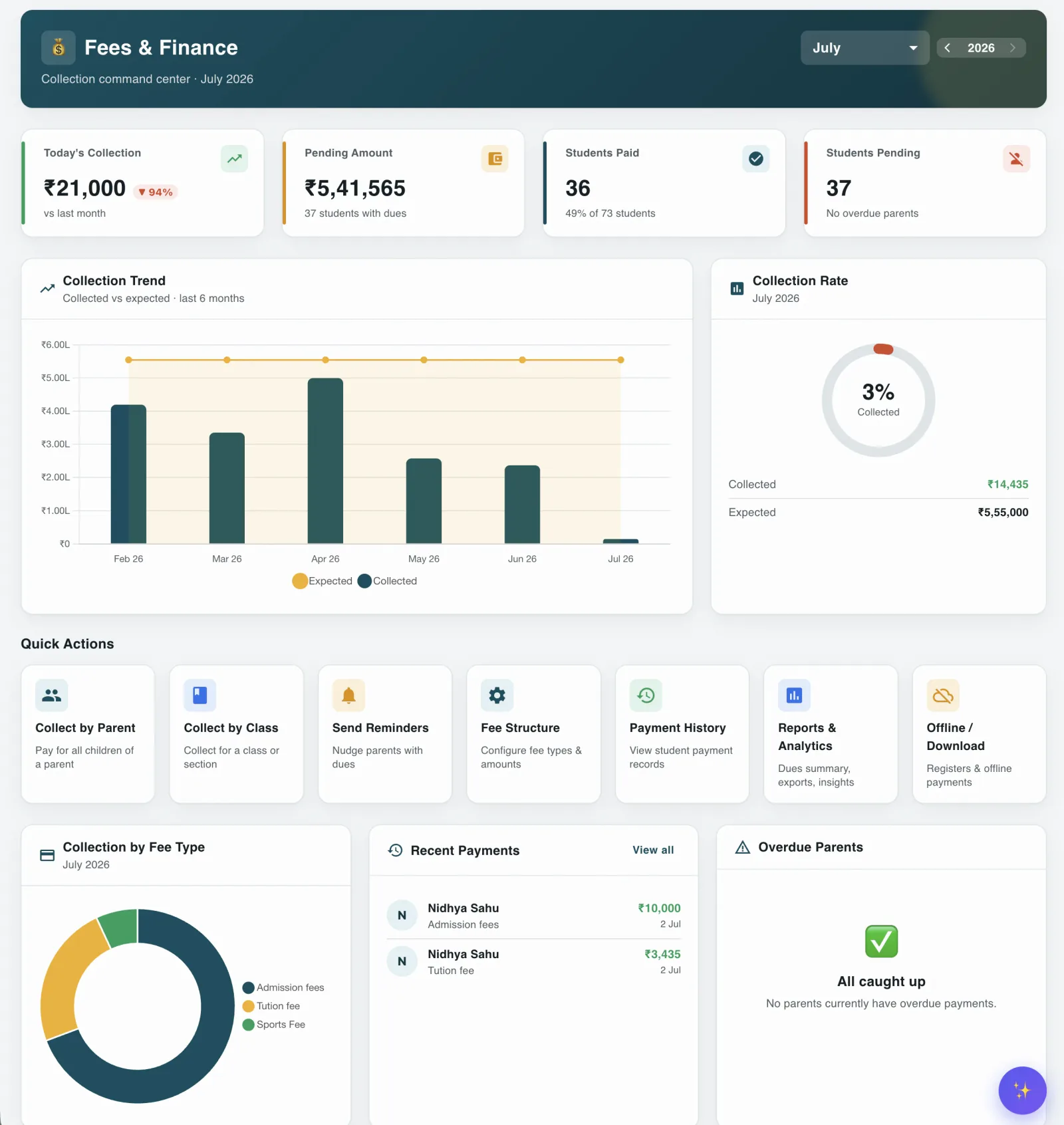Go to next year with right chevron
The height and width of the screenshot is (1125, 1064).
pos(1012,48)
